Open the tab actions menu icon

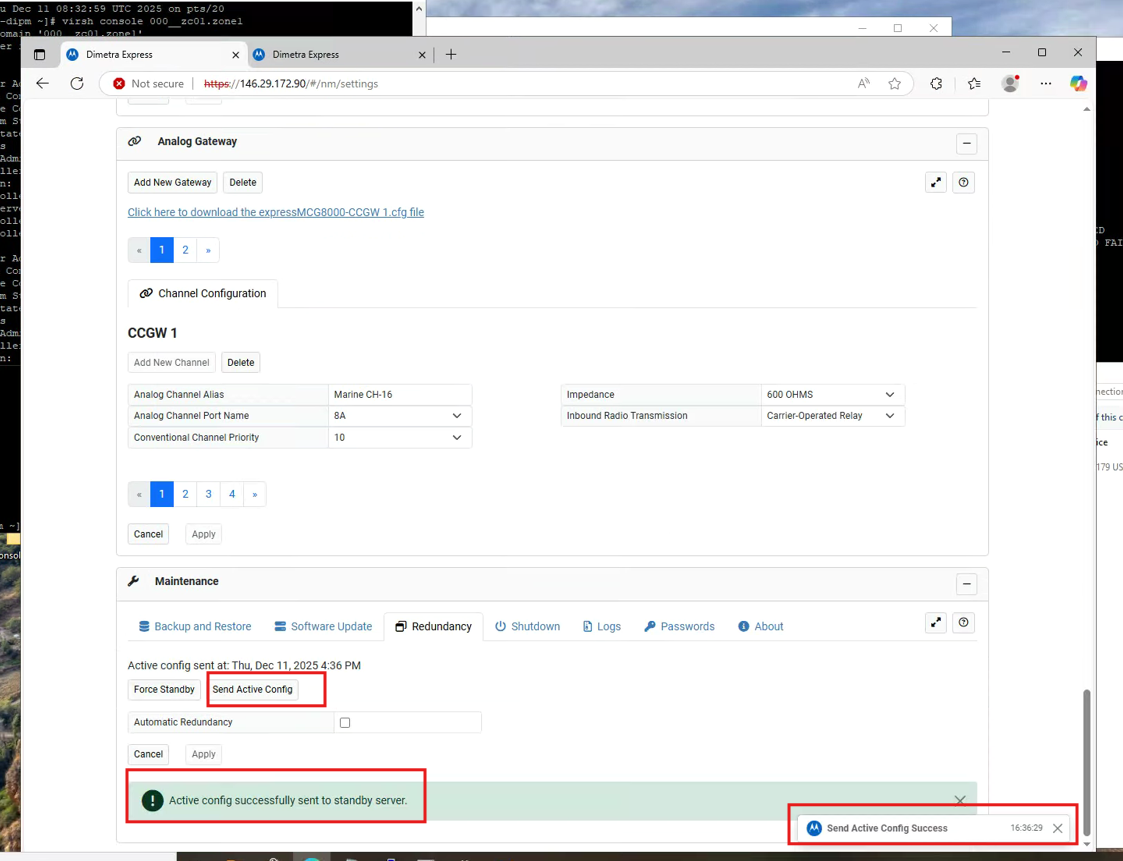[39, 54]
